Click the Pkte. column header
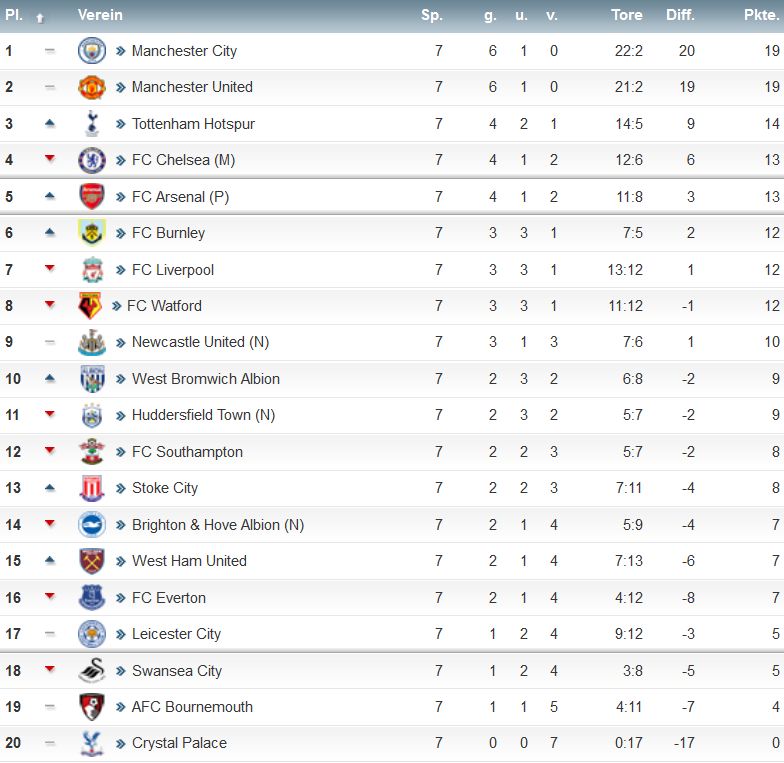 click(x=762, y=15)
